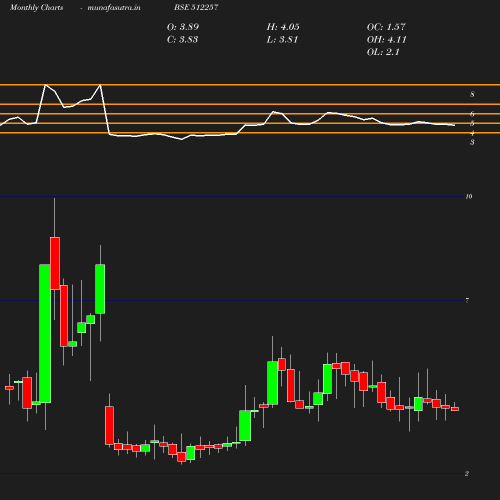The height and width of the screenshot is (500, 500).
Task: Click the last red candlestick on the right
Action: pos(455,409)
